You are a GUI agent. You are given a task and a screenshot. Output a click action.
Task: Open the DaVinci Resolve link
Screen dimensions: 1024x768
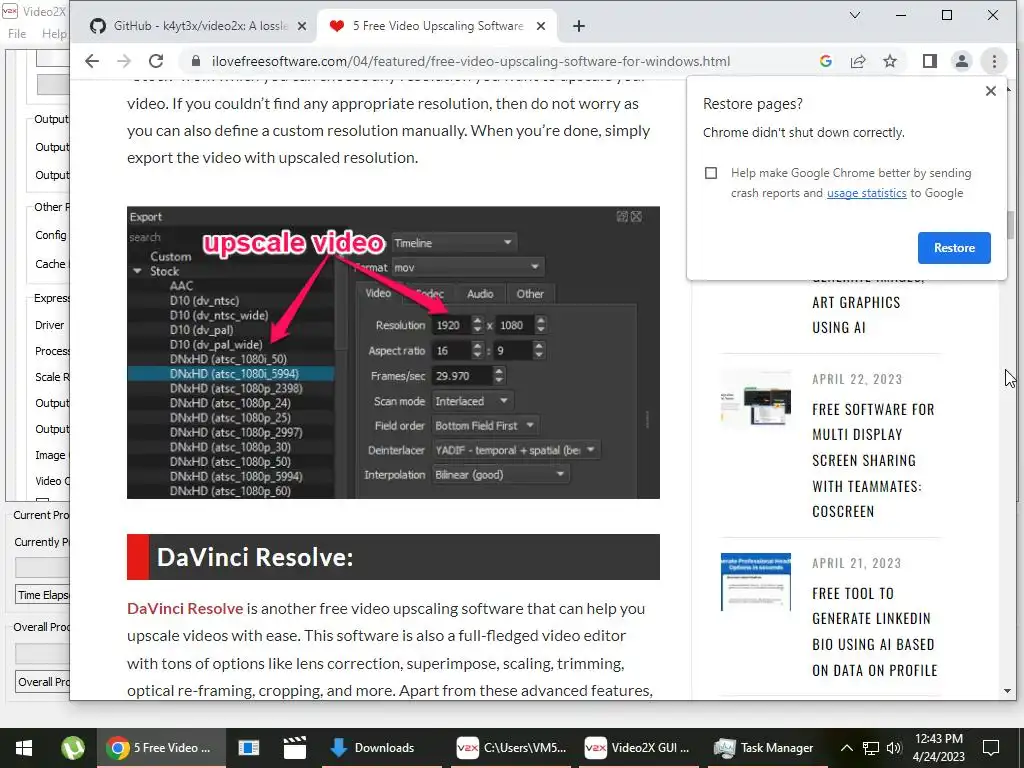click(185, 609)
